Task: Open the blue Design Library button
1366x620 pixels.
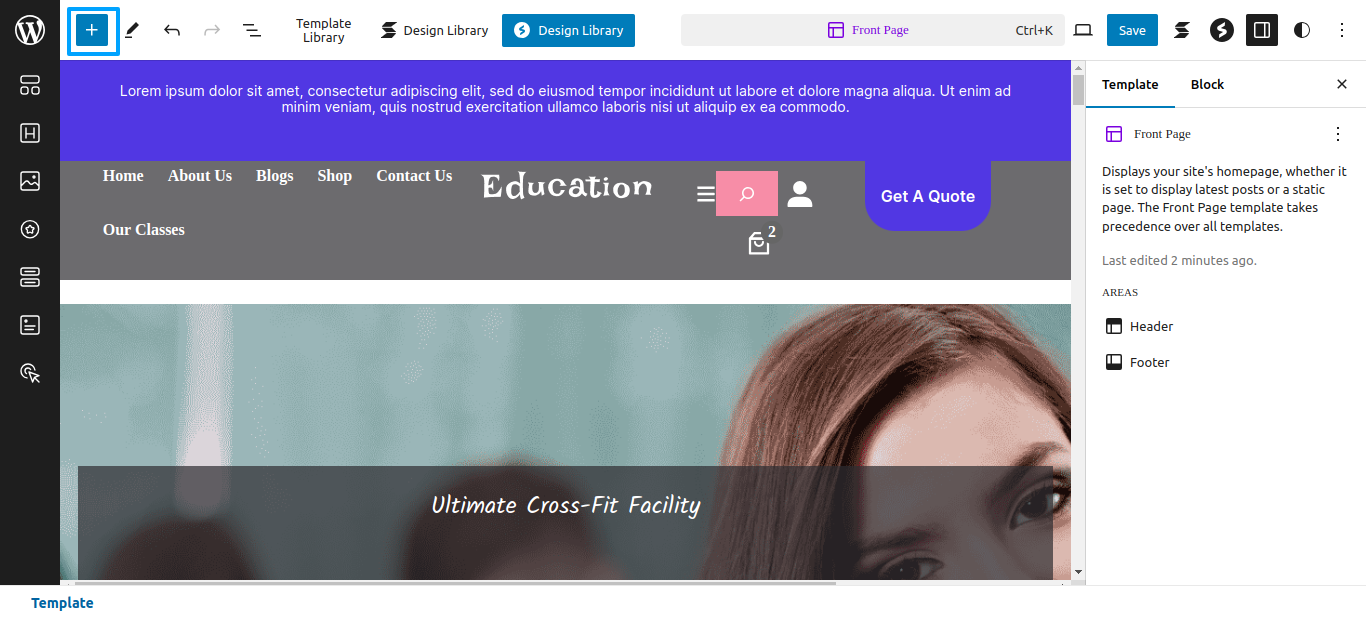Action: (568, 30)
